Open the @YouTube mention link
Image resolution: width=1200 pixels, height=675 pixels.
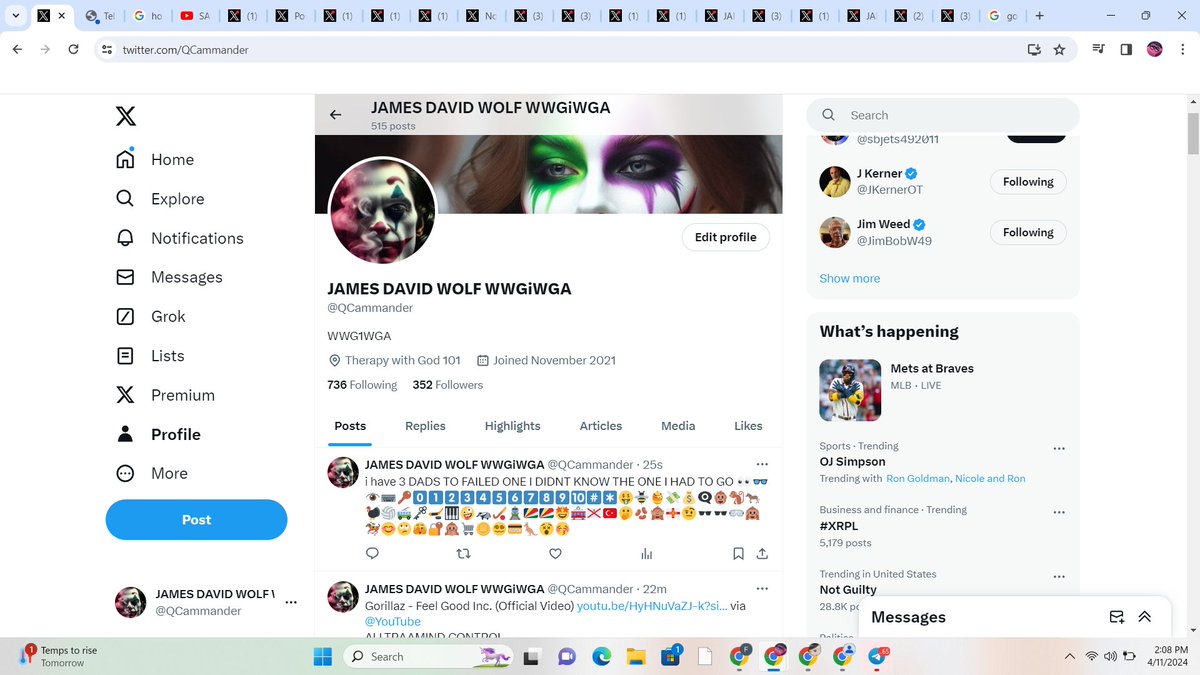click(393, 622)
